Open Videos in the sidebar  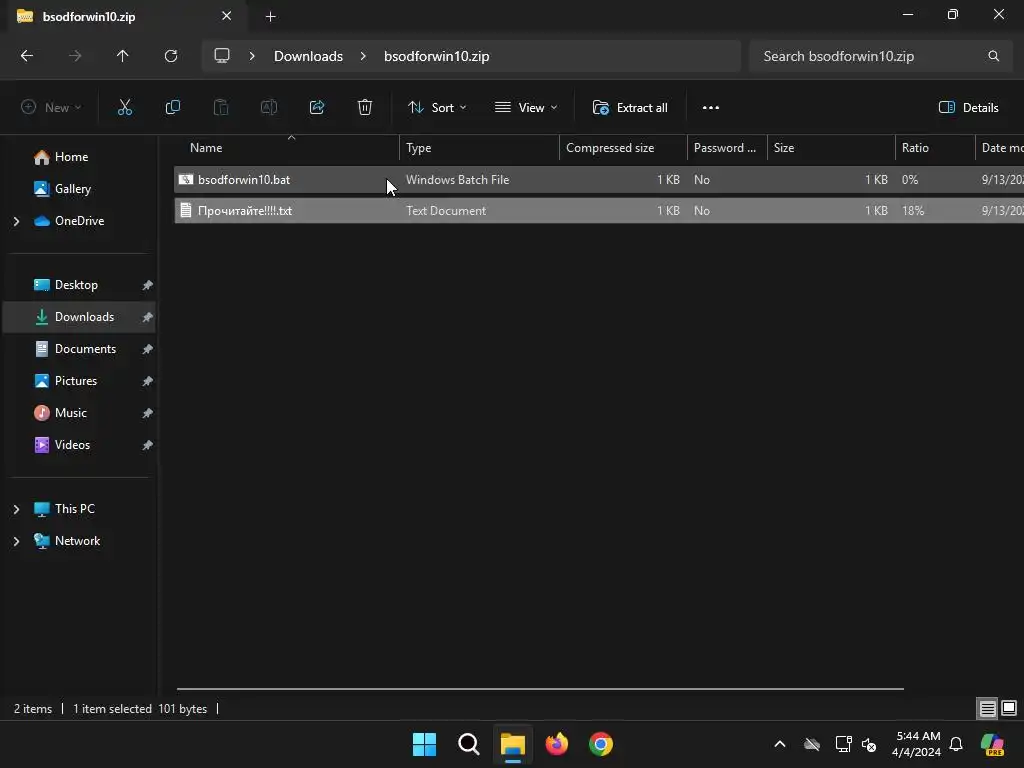pyautogui.click(x=72, y=445)
